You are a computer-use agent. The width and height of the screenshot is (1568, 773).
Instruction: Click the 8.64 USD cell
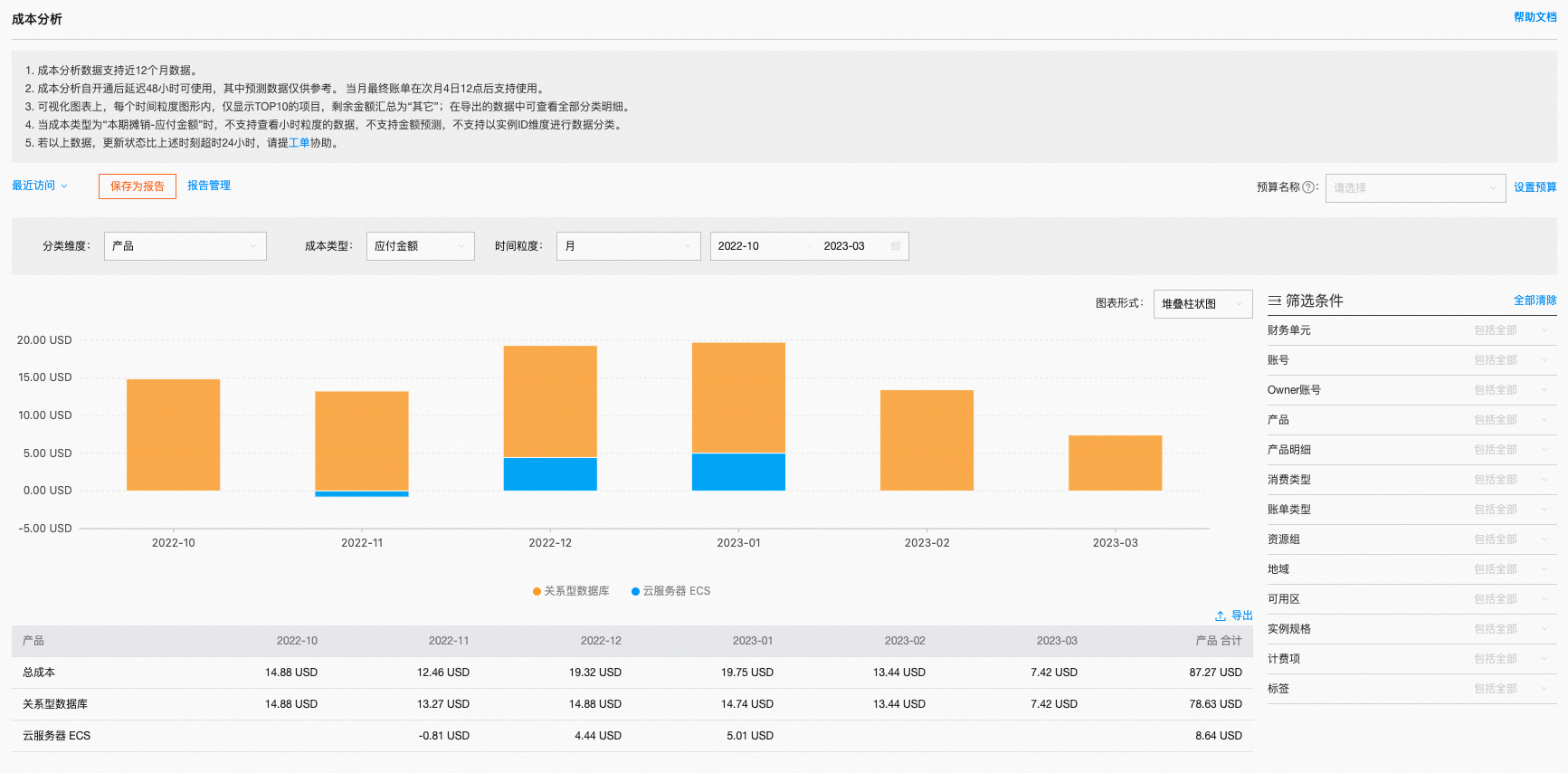1219,736
